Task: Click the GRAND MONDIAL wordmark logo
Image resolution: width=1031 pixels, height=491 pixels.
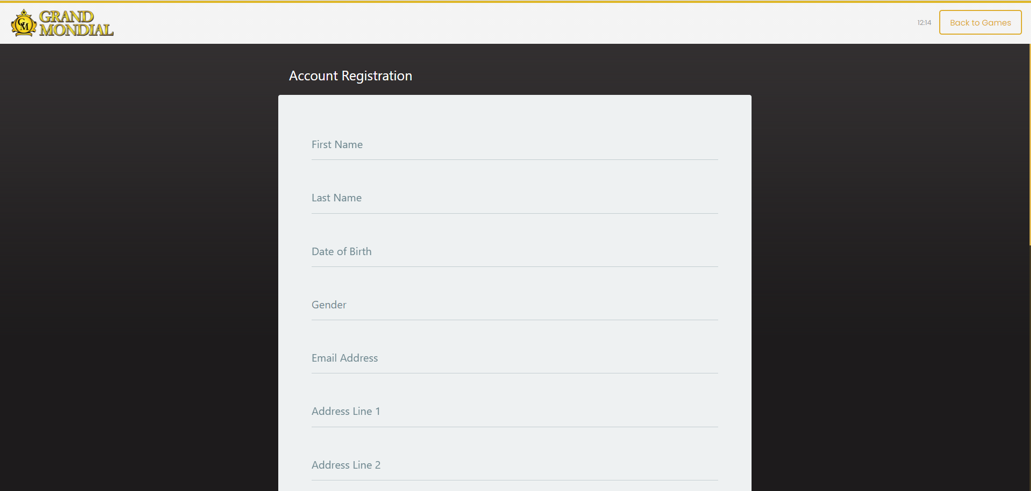Action: [76, 23]
